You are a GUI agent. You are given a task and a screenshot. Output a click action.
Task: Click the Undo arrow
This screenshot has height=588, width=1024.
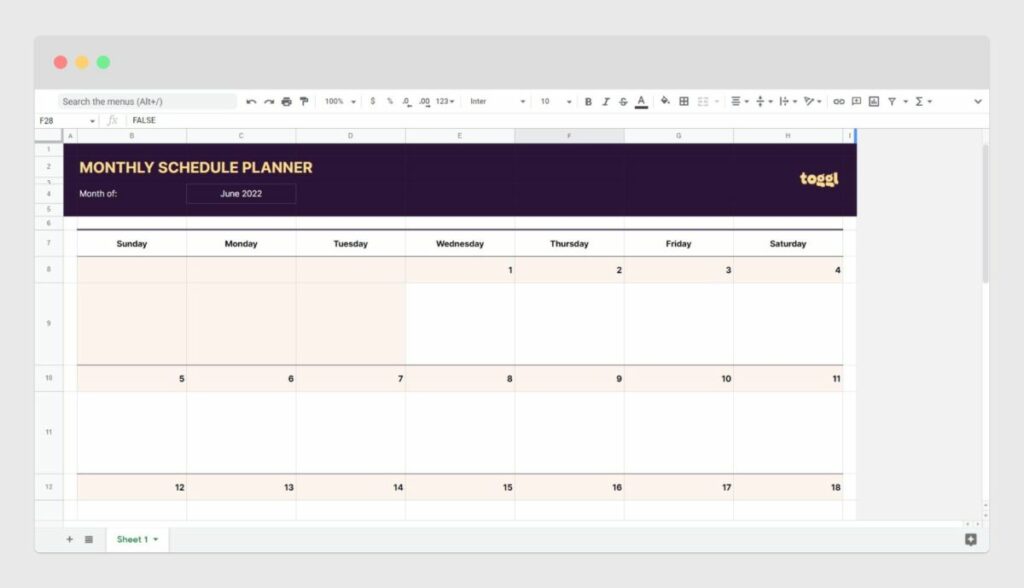pos(251,100)
